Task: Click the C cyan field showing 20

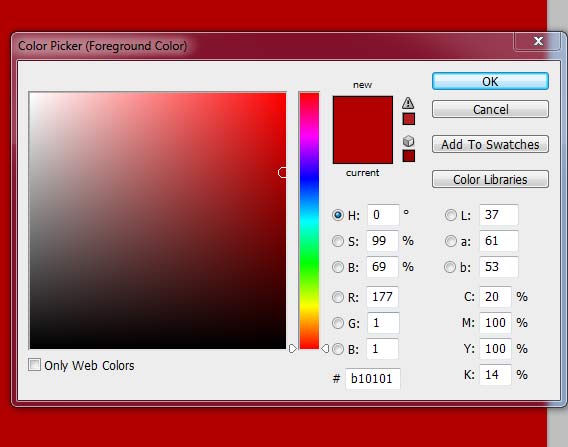Action: pyautogui.click(x=496, y=297)
